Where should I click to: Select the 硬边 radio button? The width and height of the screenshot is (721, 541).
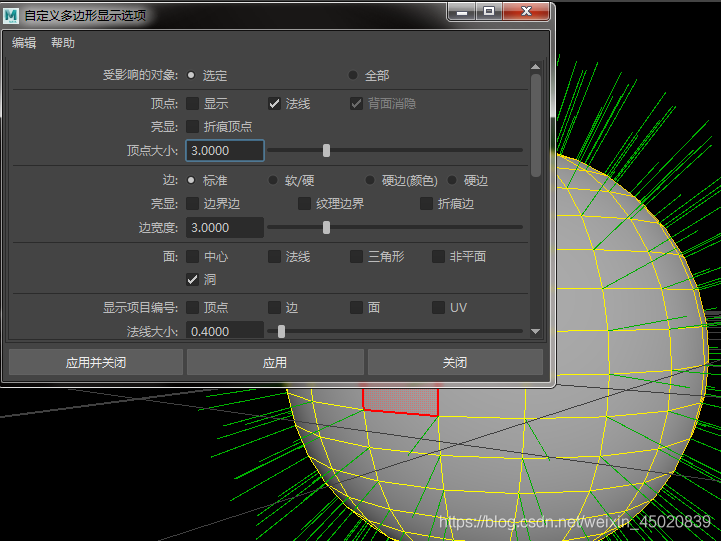click(x=452, y=180)
